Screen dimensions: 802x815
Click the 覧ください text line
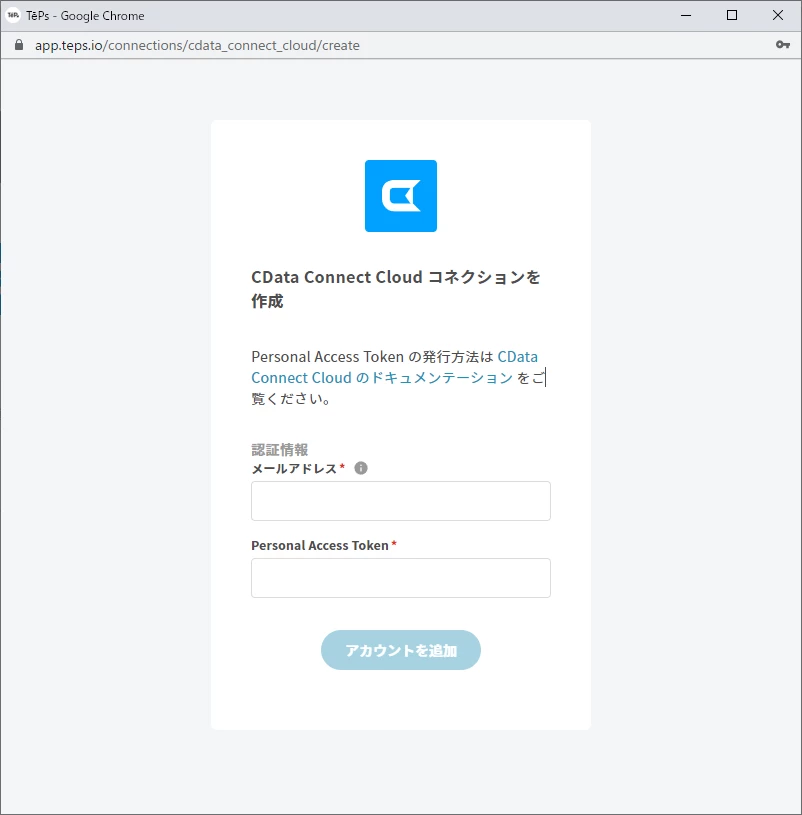click(x=291, y=399)
